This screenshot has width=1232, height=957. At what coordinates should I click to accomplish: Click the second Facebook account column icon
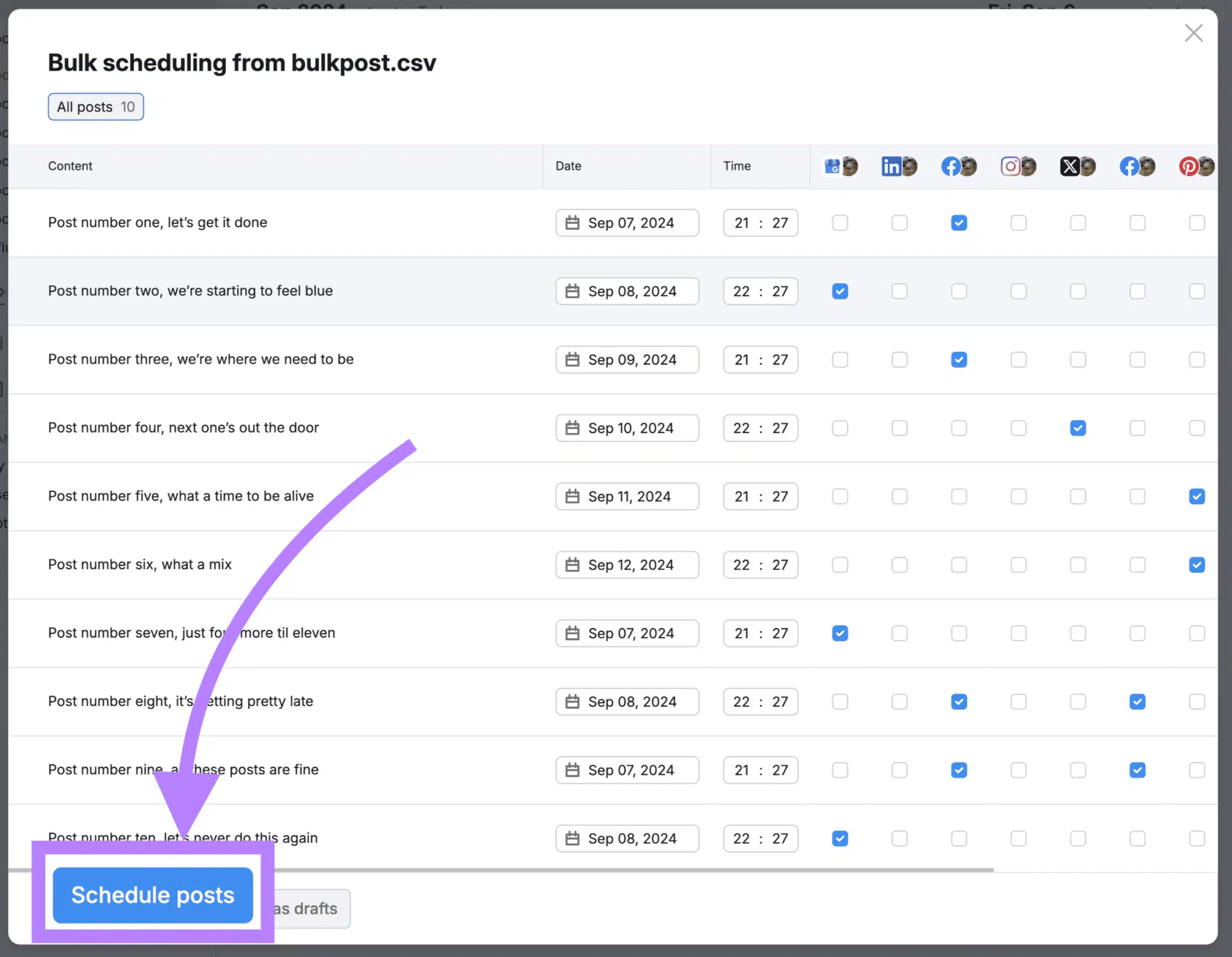(1138, 166)
